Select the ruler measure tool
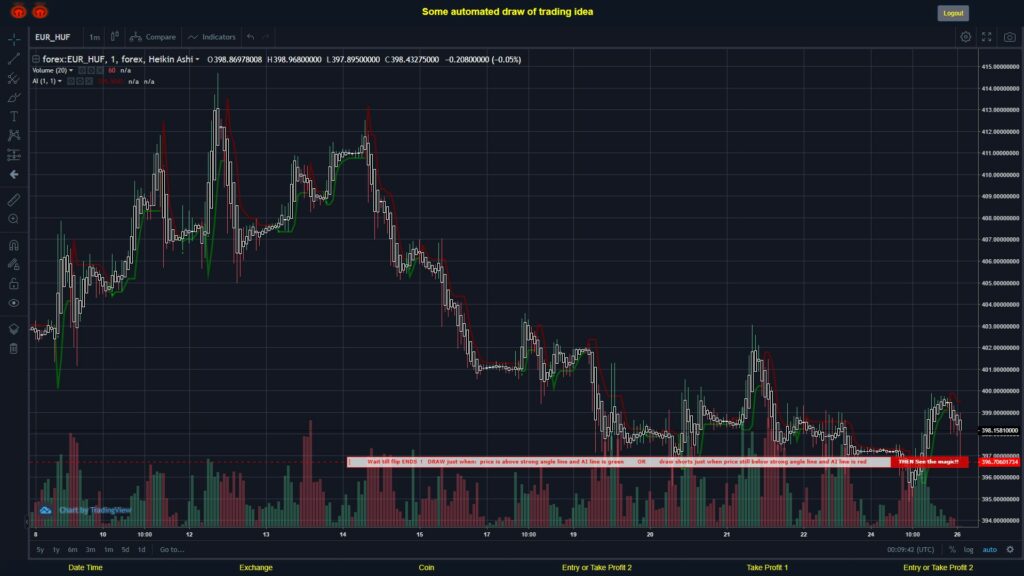 [14, 200]
